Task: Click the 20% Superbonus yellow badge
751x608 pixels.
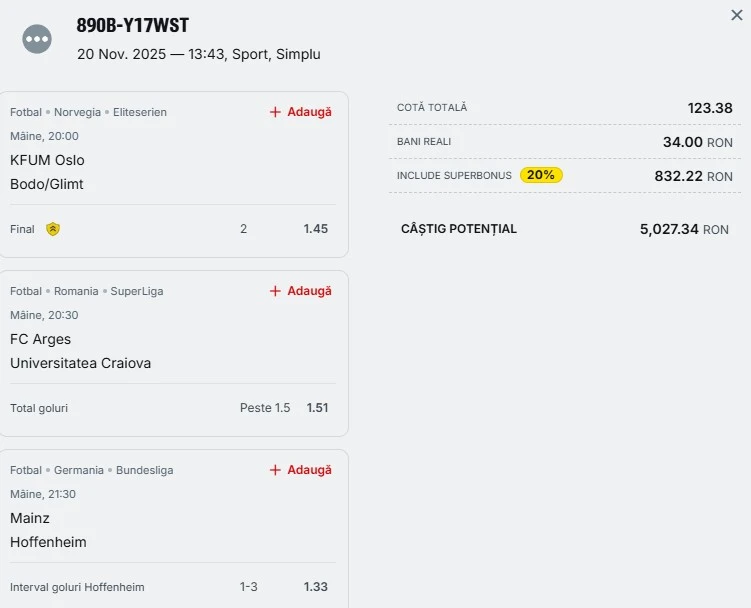Action: point(541,175)
